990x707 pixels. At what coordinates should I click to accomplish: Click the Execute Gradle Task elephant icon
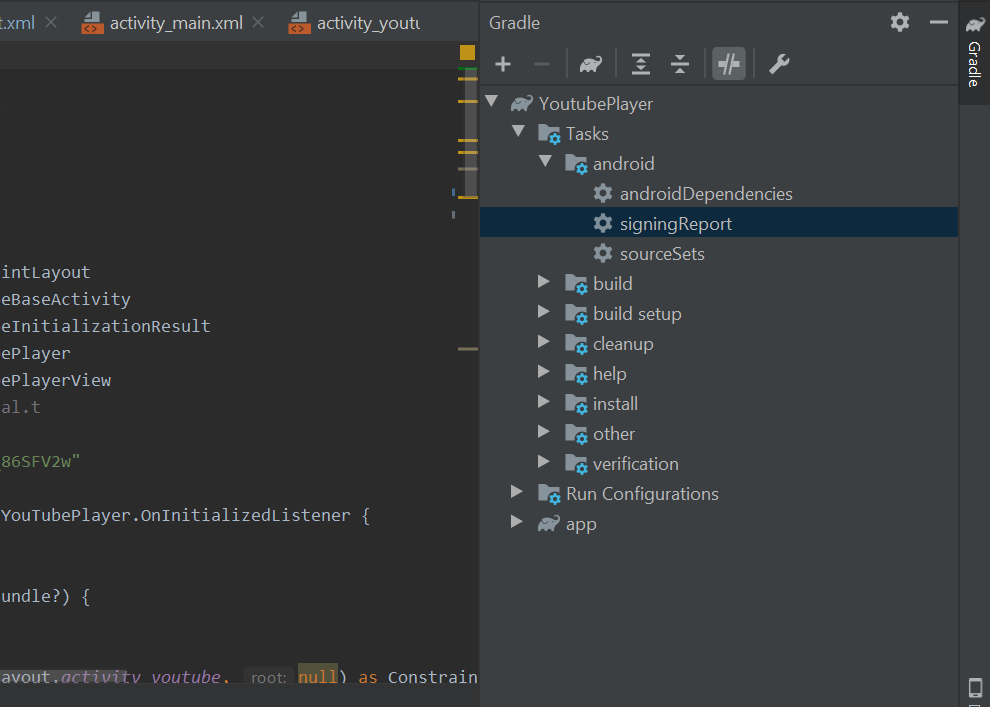point(590,64)
